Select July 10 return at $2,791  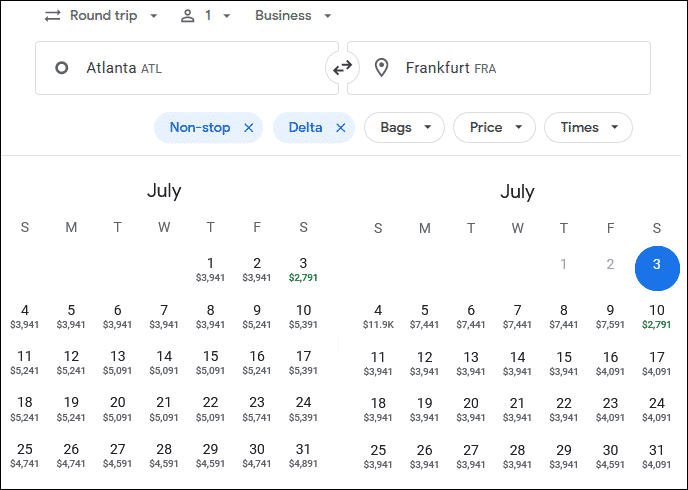click(656, 316)
